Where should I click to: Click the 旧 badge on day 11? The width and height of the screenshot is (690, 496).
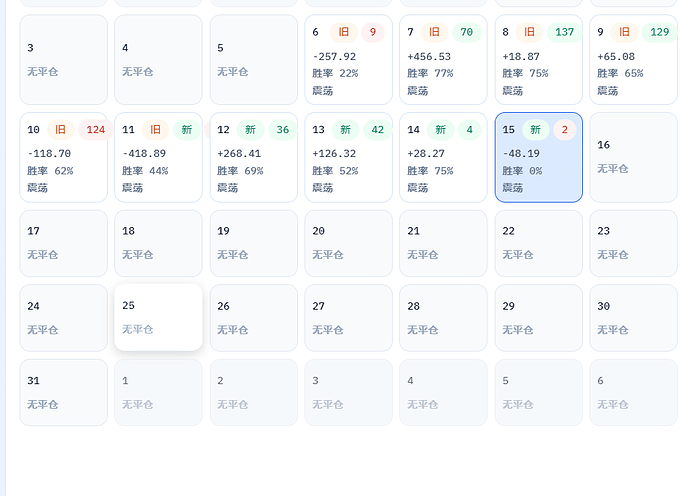pyautogui.click(x=155, y=130)
